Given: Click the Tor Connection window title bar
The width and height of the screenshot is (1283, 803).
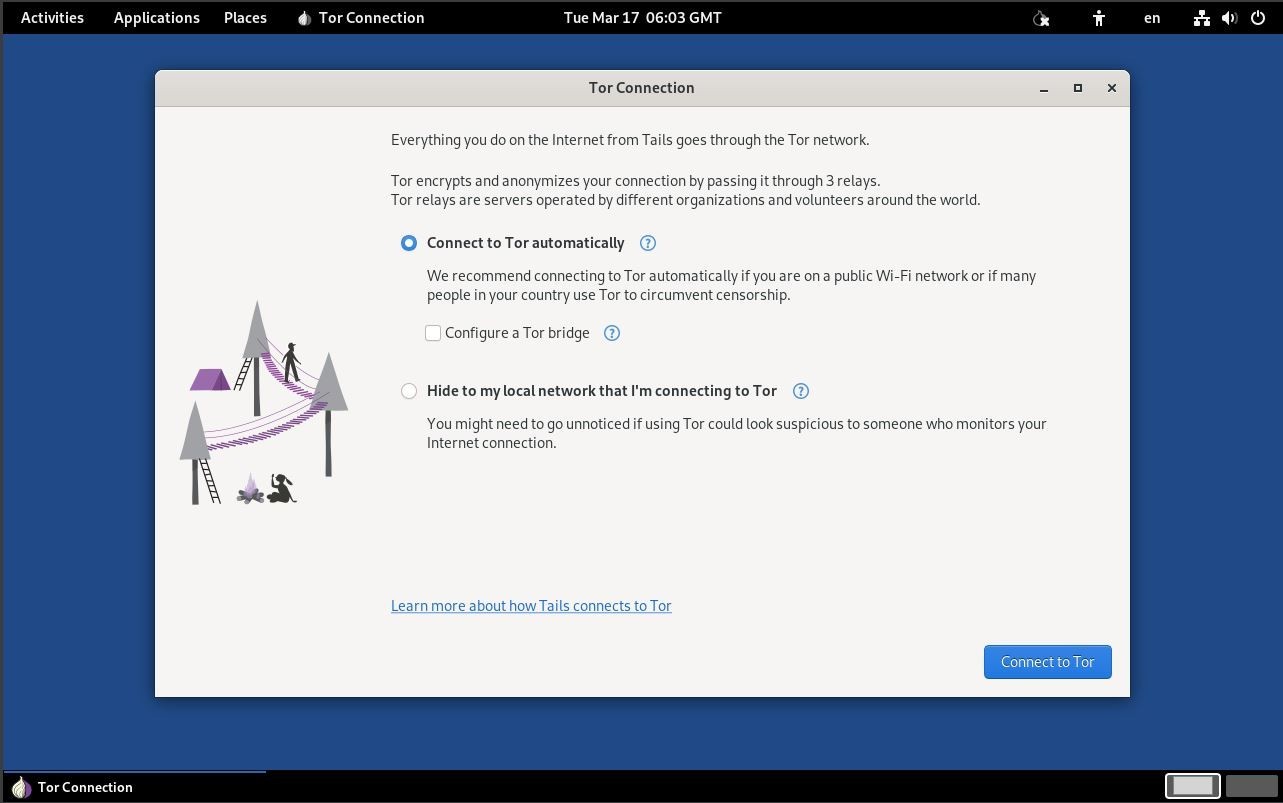Looking at the screenshot, I should [x=642, y=88].
